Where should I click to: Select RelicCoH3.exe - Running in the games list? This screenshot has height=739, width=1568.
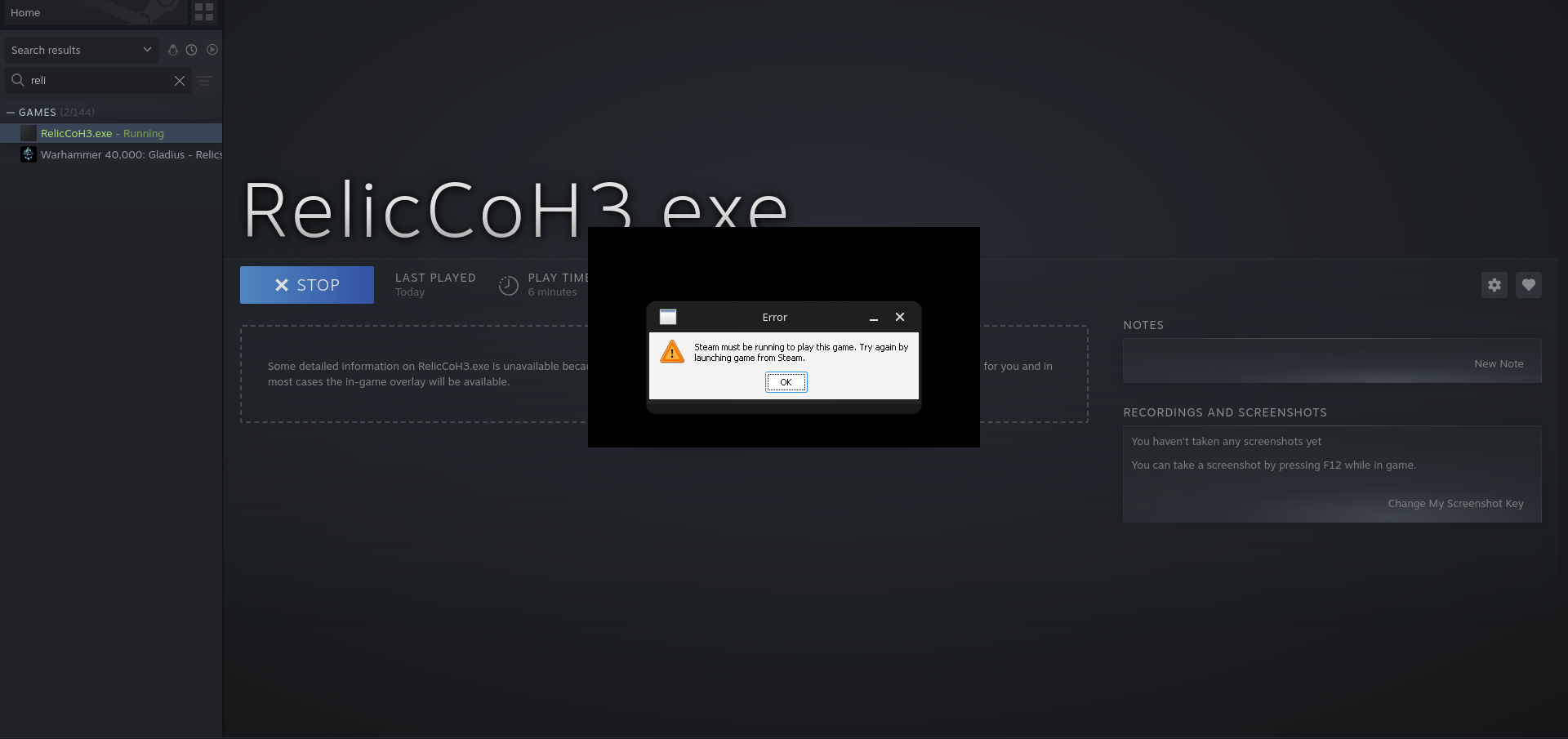pyautogui.click(x=111, y=133)
